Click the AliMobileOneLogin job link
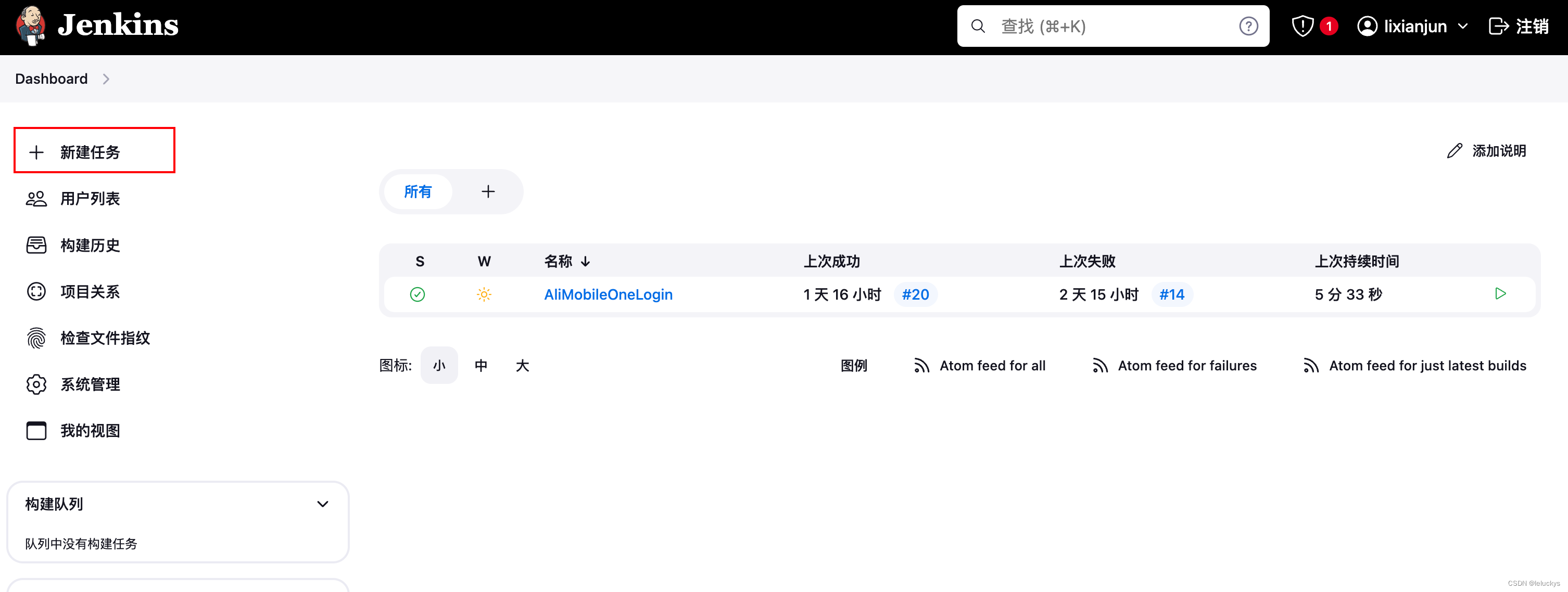The height and width of the screenshot is (592, 1568). (608, 294)
